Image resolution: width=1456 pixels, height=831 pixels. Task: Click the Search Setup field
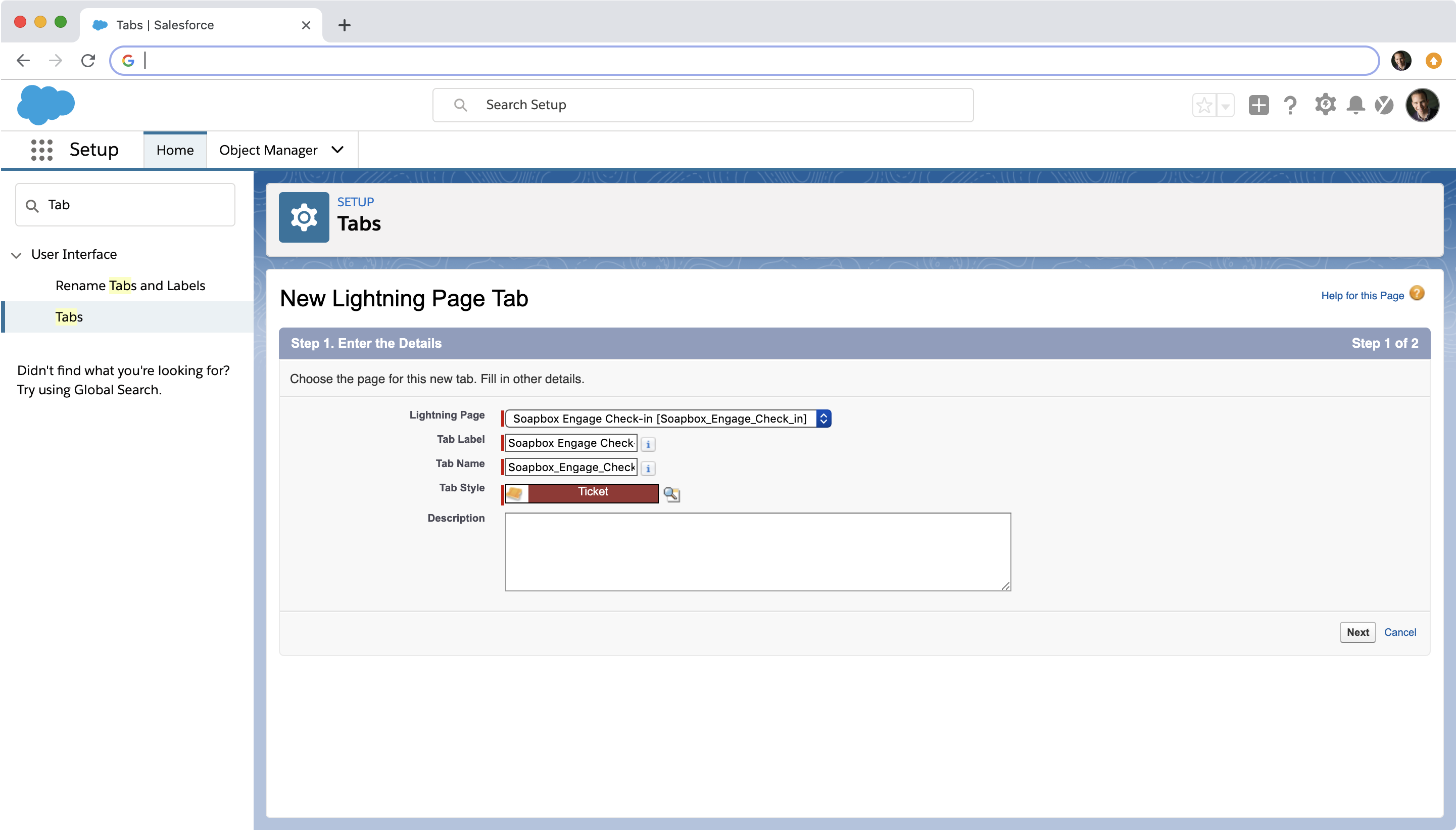pyautogui.click(x=703, y=105)
